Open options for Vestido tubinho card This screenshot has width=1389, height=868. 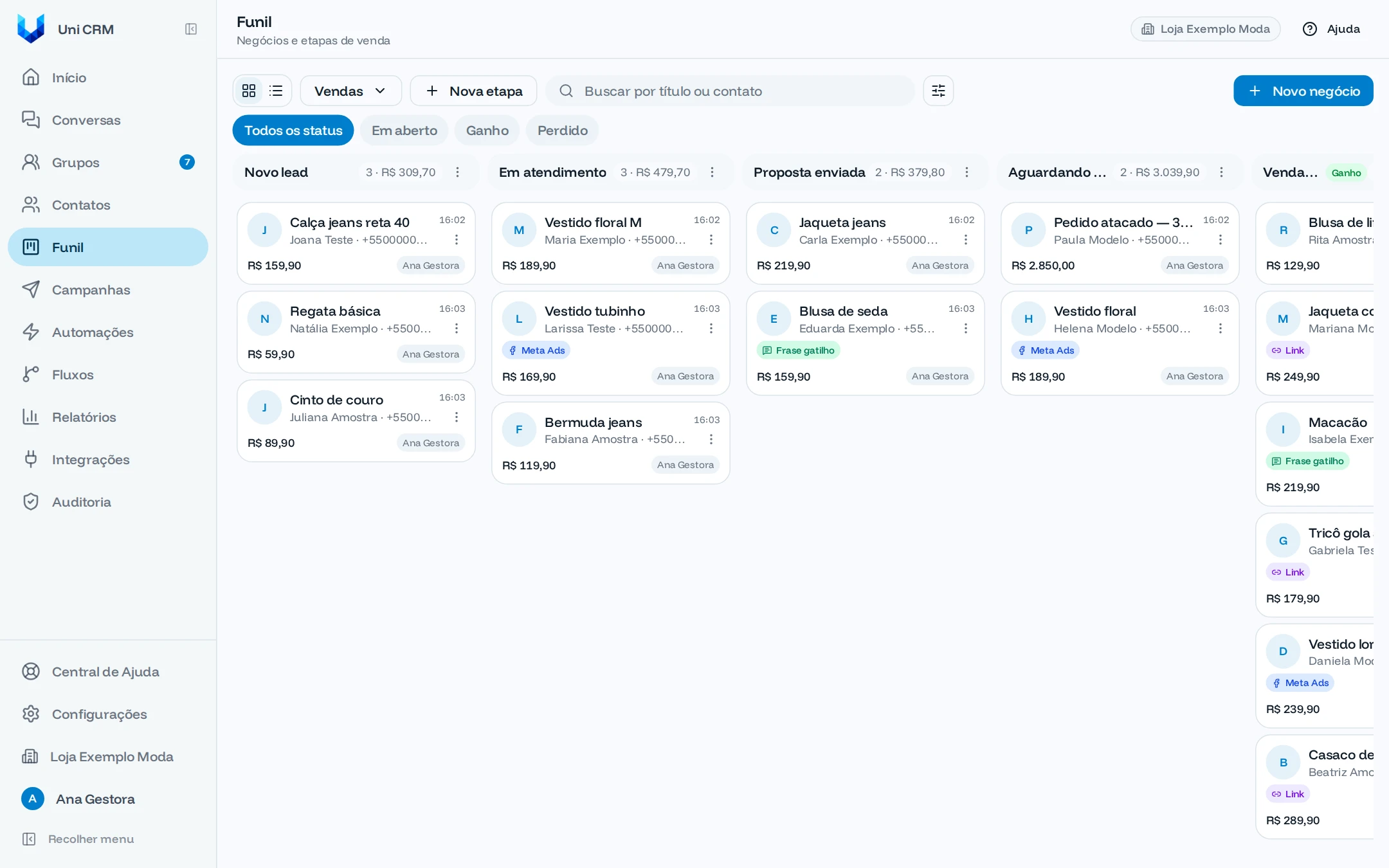(711, 329)
